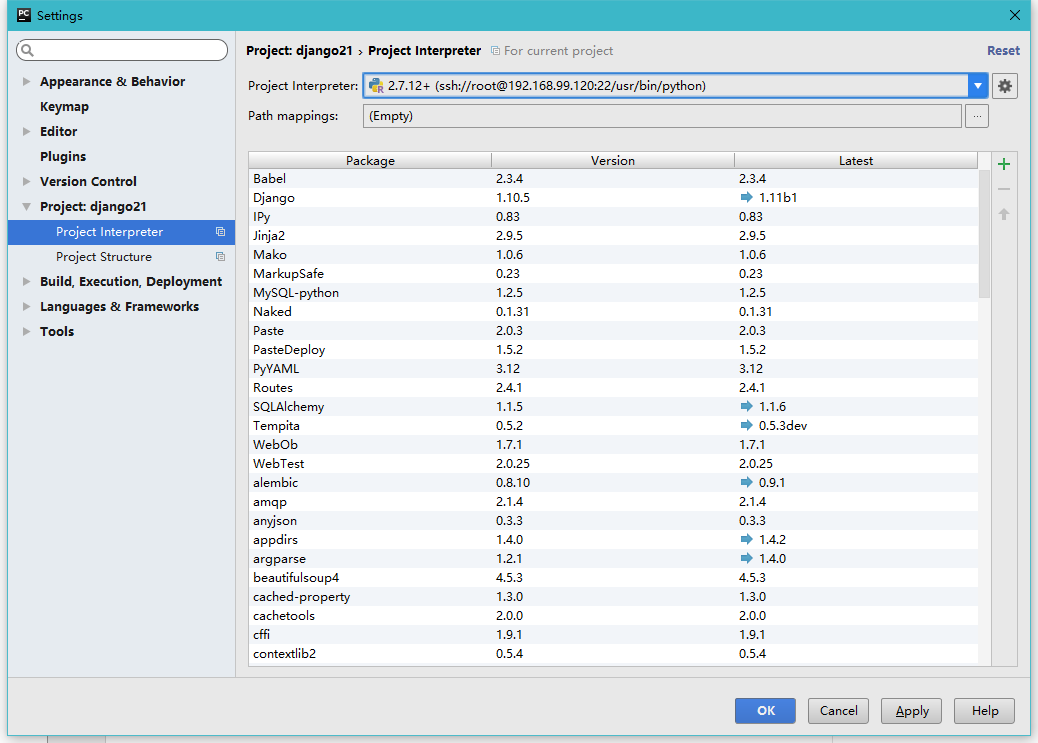Click the copy icon beside Project Structure item
The width and height of the screenshot is (1038, 743).
[x=220, y=257]
